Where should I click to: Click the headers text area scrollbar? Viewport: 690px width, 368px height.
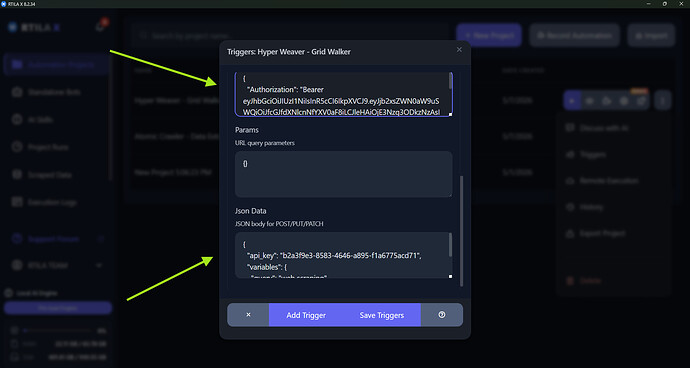[450, 81]
